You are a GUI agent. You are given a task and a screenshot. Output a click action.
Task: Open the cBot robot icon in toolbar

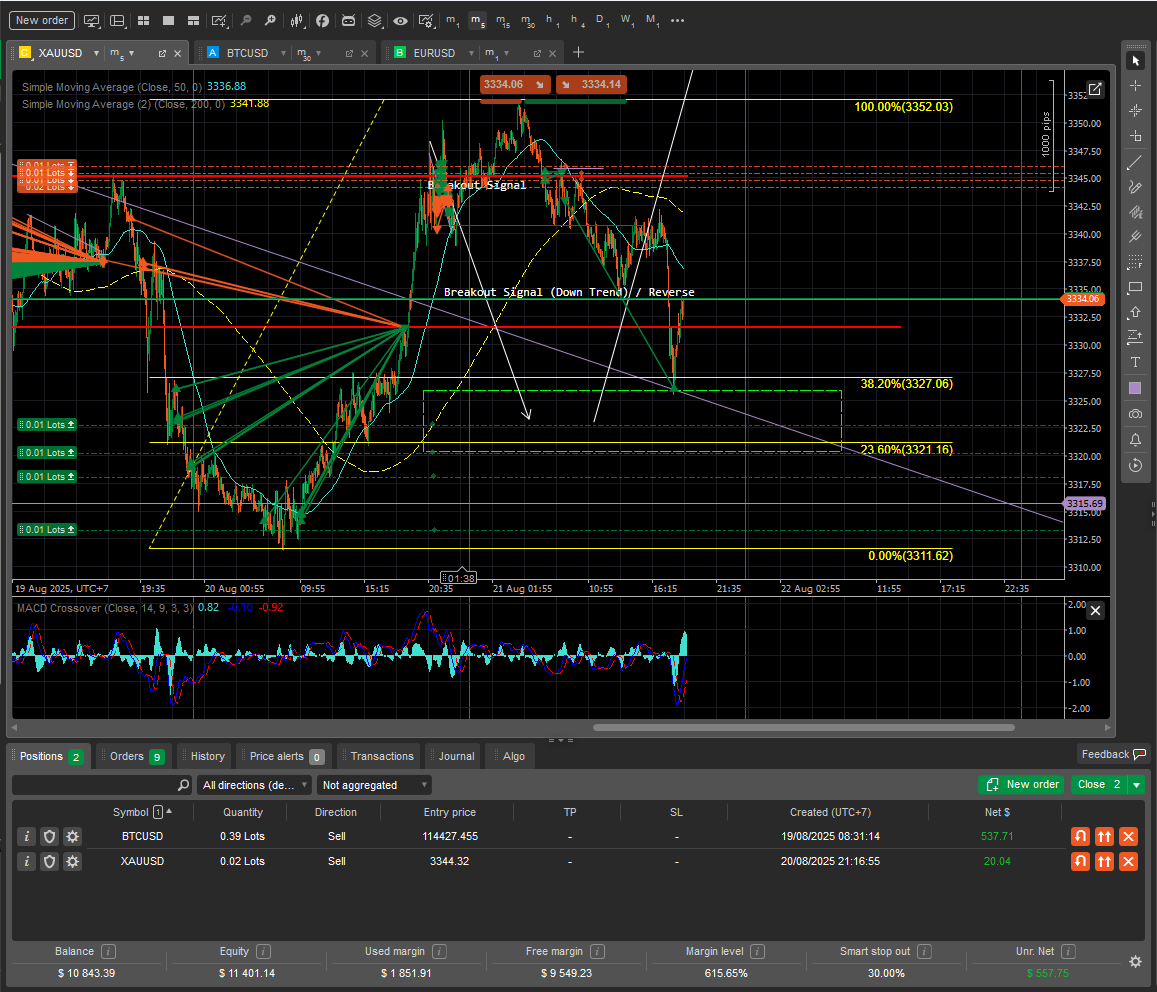point(348,21)
